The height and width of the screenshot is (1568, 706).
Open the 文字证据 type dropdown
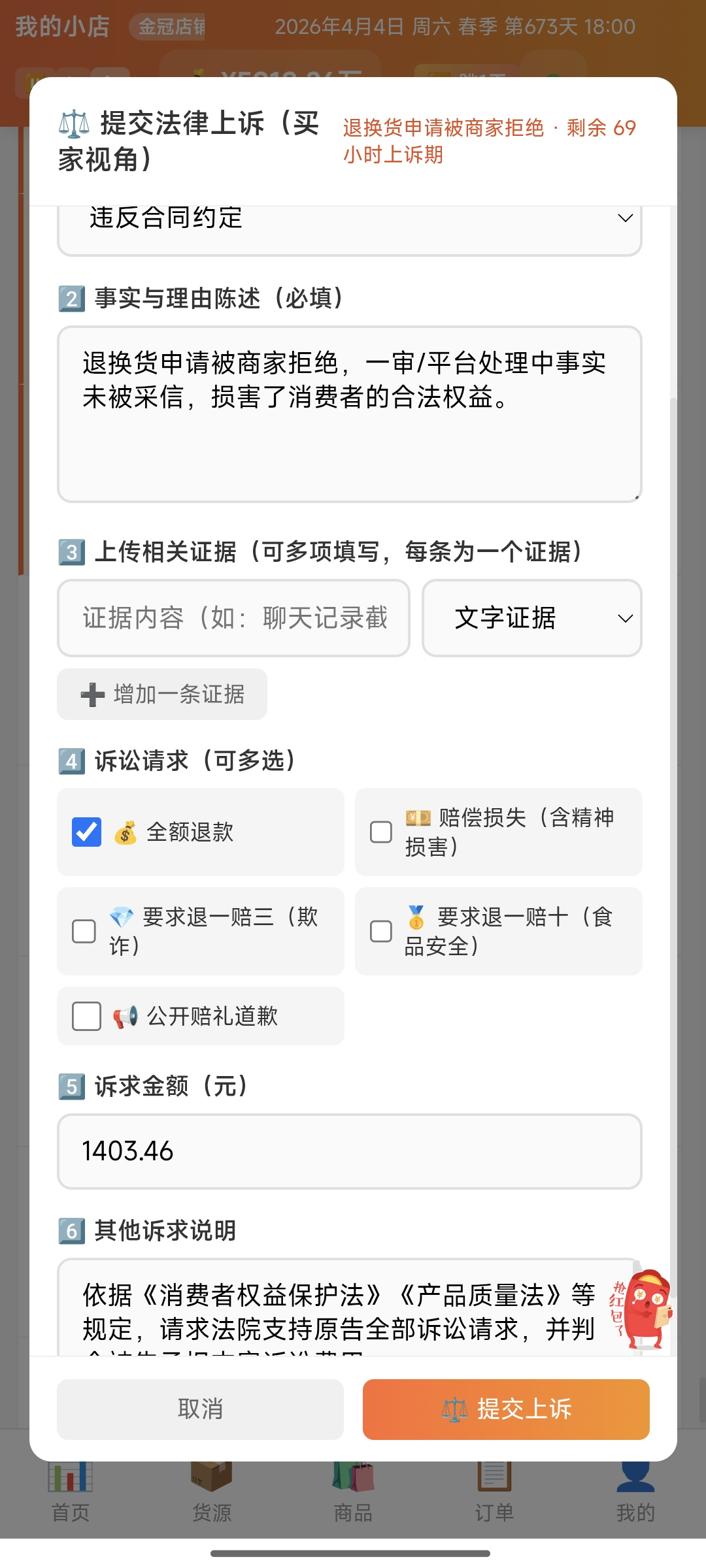click(x=532, y=618)
